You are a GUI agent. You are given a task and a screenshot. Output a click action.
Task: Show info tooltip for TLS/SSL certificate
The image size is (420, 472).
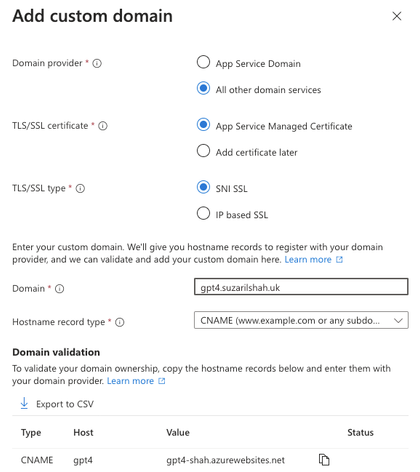click(103, 126)
